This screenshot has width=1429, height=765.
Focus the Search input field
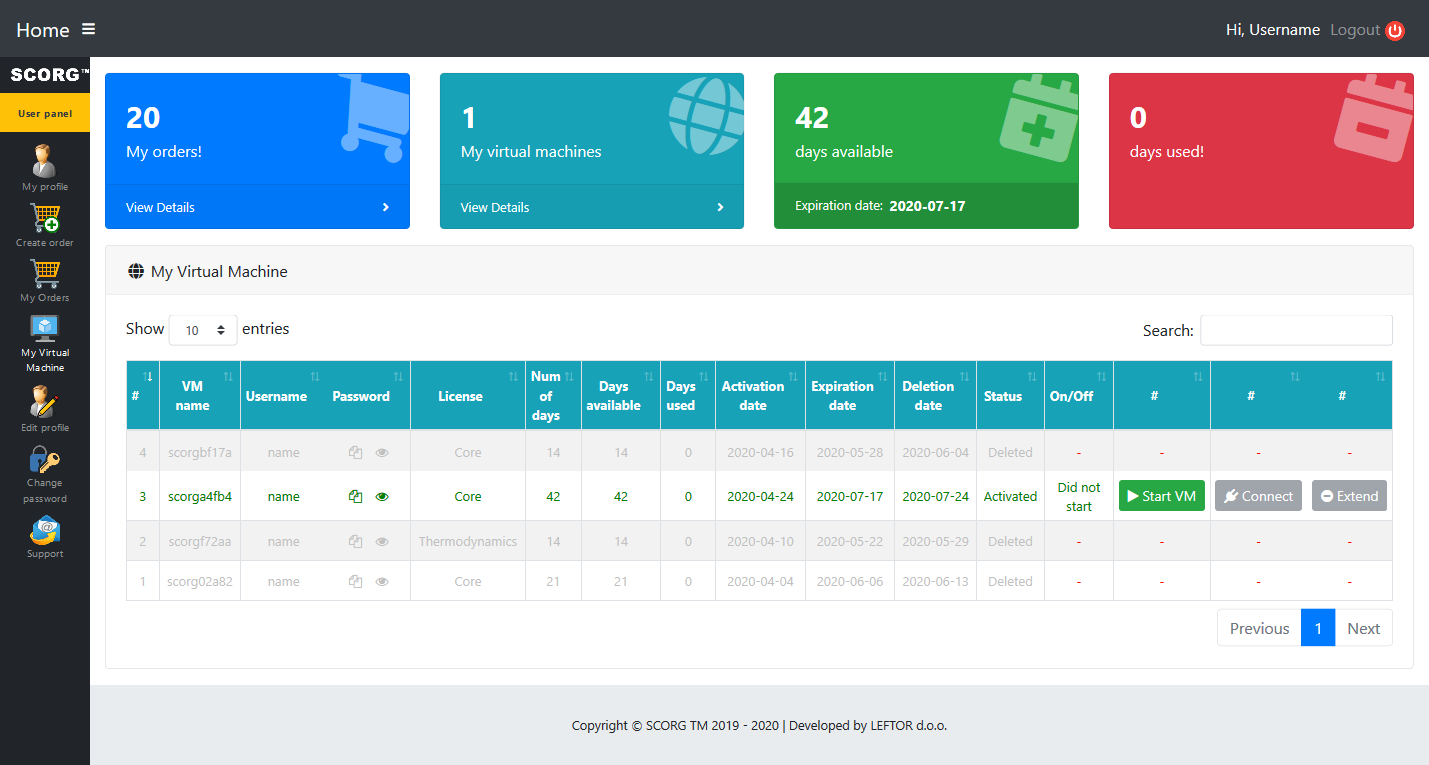click(x=1296, y=330)
